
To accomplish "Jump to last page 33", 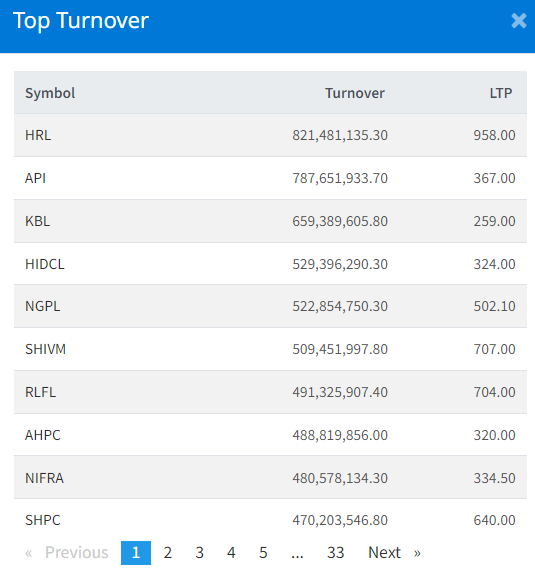I will (x=335, y=552).
